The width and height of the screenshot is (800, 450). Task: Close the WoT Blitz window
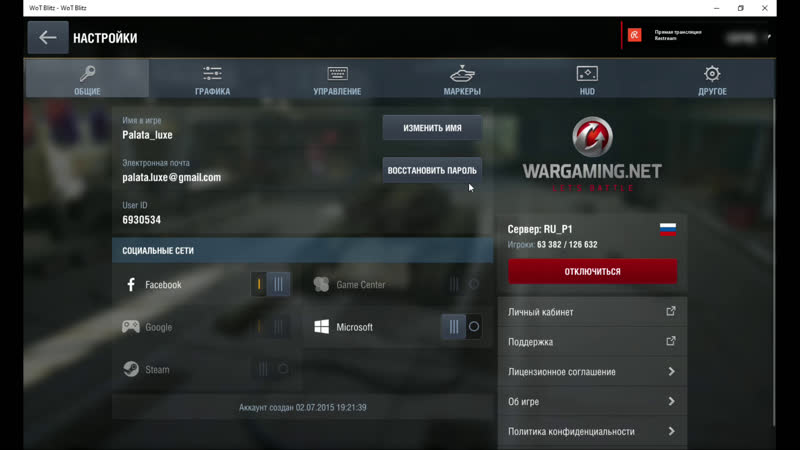click(764, 8)
